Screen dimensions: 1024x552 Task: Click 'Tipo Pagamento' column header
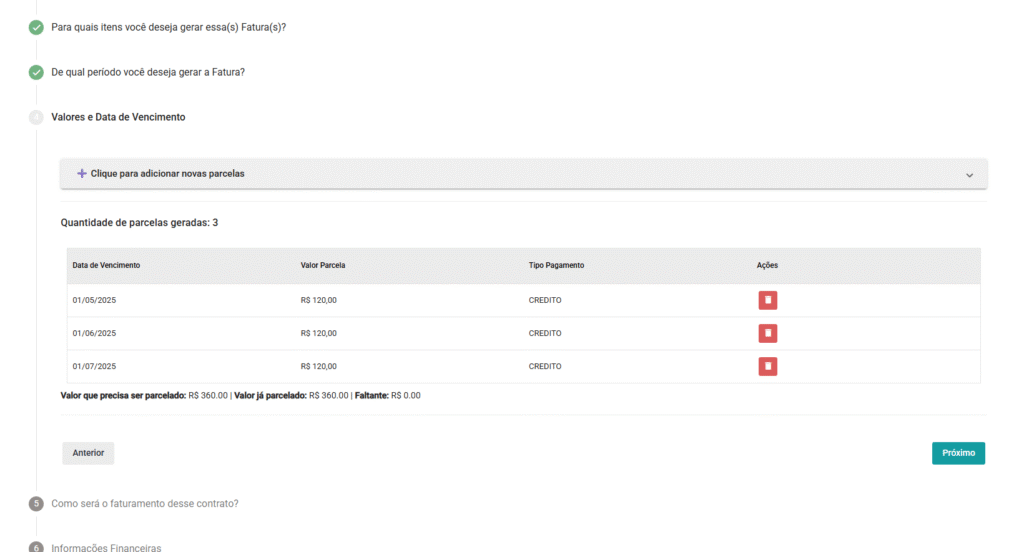(556, 265)
